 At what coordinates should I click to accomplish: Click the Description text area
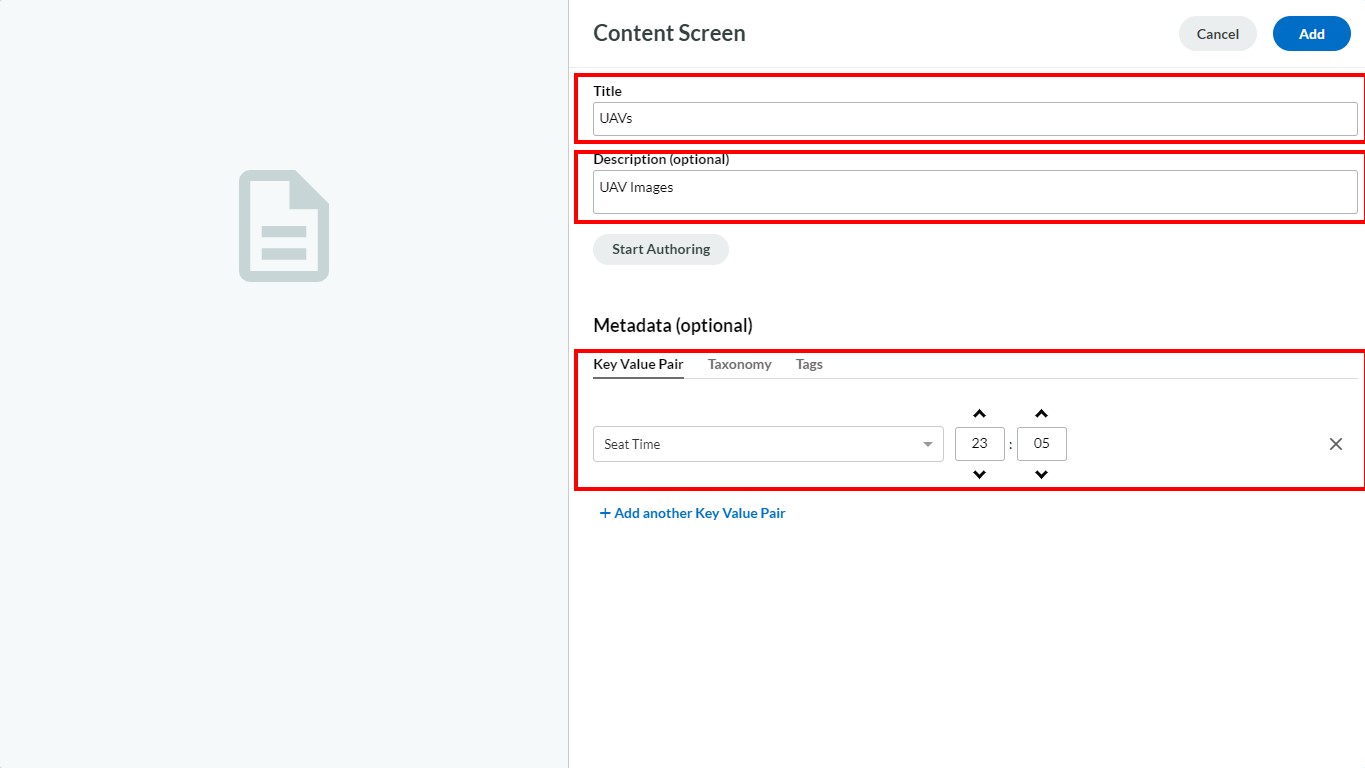tap(975, 192)
